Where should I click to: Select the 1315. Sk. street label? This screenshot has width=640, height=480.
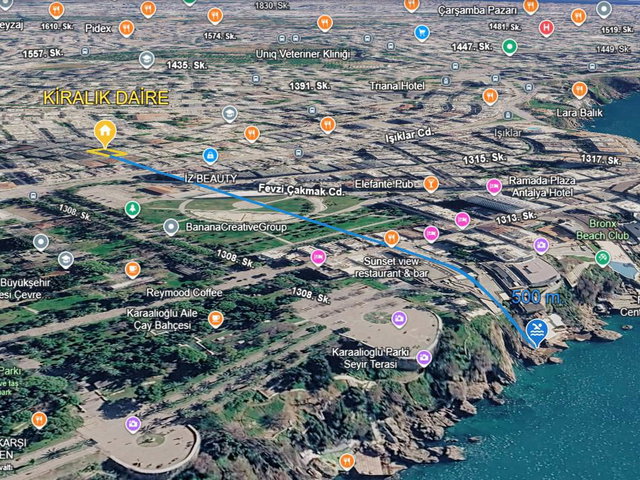[484, 158]
